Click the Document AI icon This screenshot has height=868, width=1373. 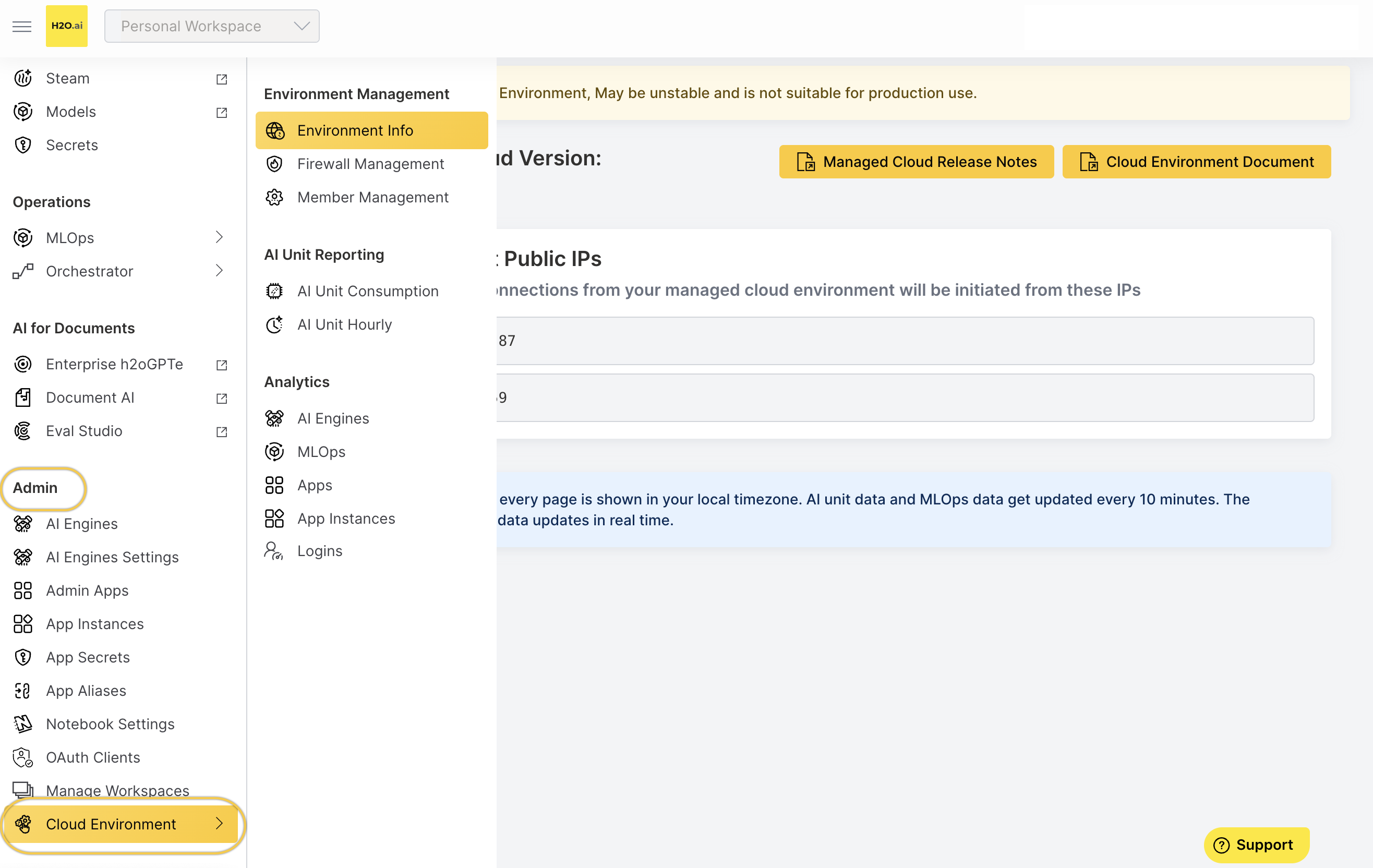tap(23, 397)
